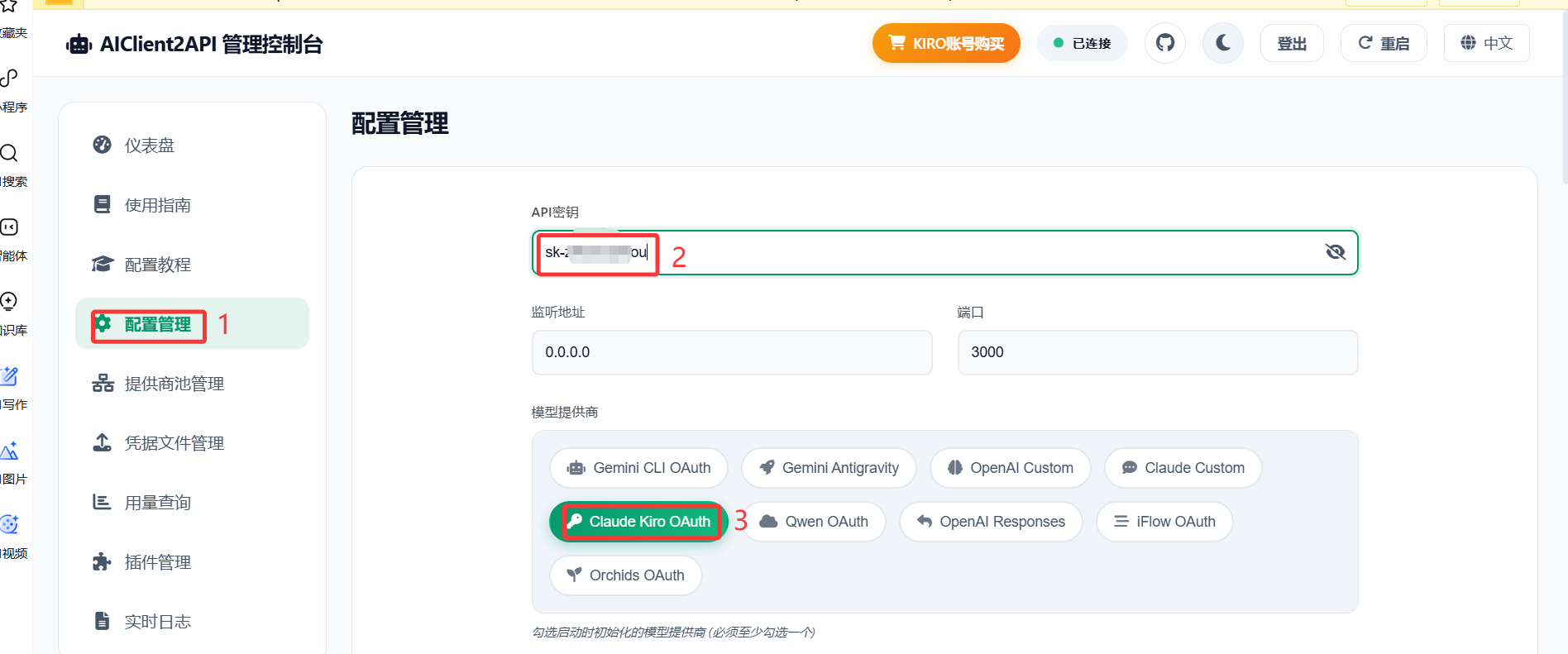Screen dimensions: 1568x654
Task: Open 提供商池管理 in the sidebar
Action: (x=192, y=384)
